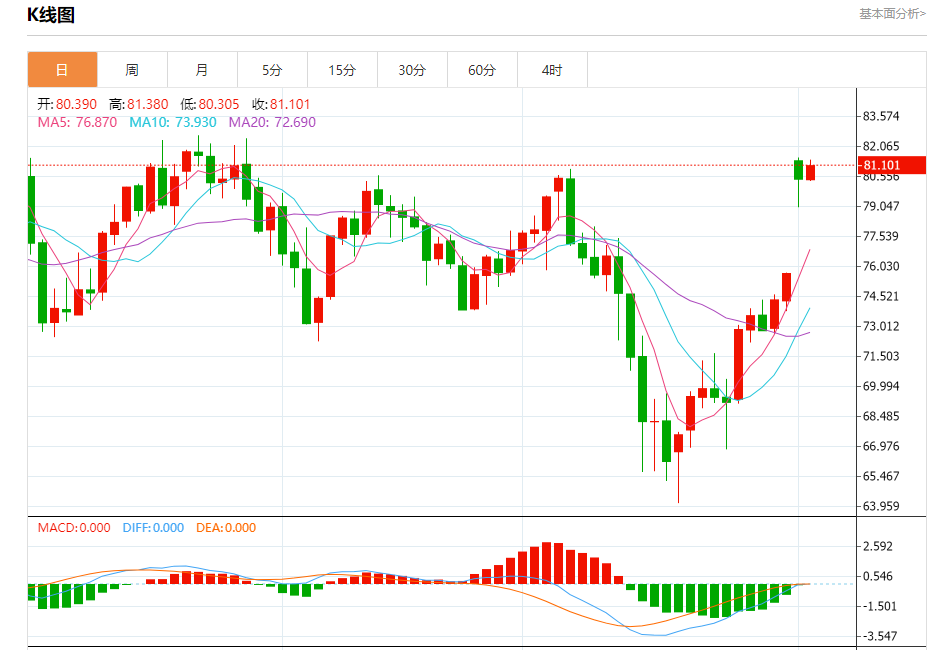Click the 73.012 price axis label
Image resolution: width=939 pixels, height=650 pixels.
tap(881, 326)
